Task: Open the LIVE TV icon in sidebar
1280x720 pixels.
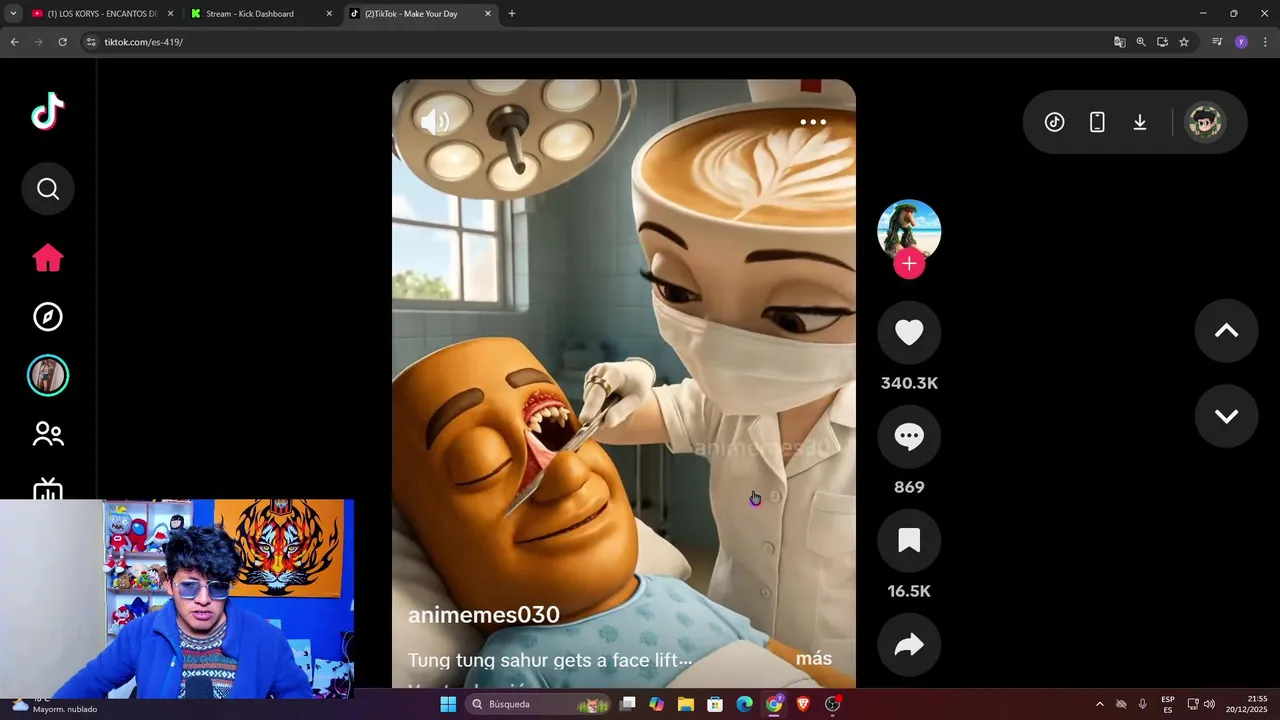Action: click(x=48, y=490)
